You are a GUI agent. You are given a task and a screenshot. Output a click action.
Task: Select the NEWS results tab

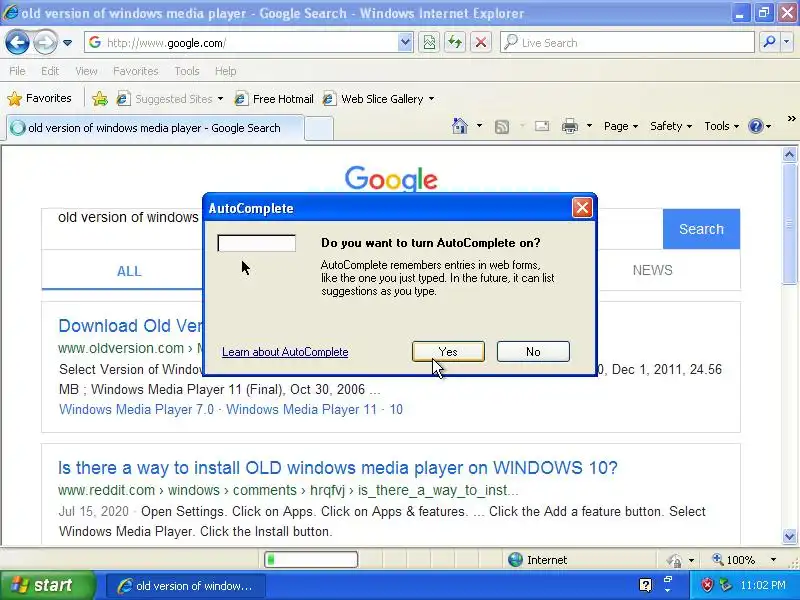click(653, 270)
